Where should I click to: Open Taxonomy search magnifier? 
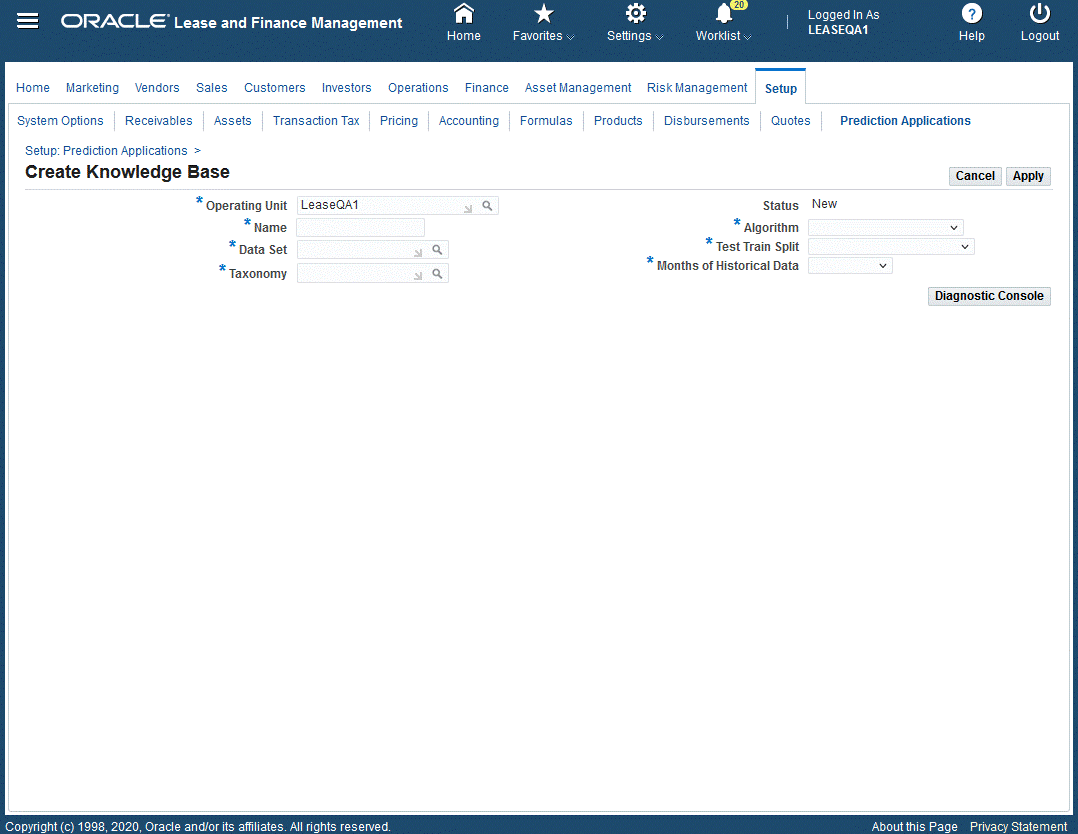click(x=437, y=274)
